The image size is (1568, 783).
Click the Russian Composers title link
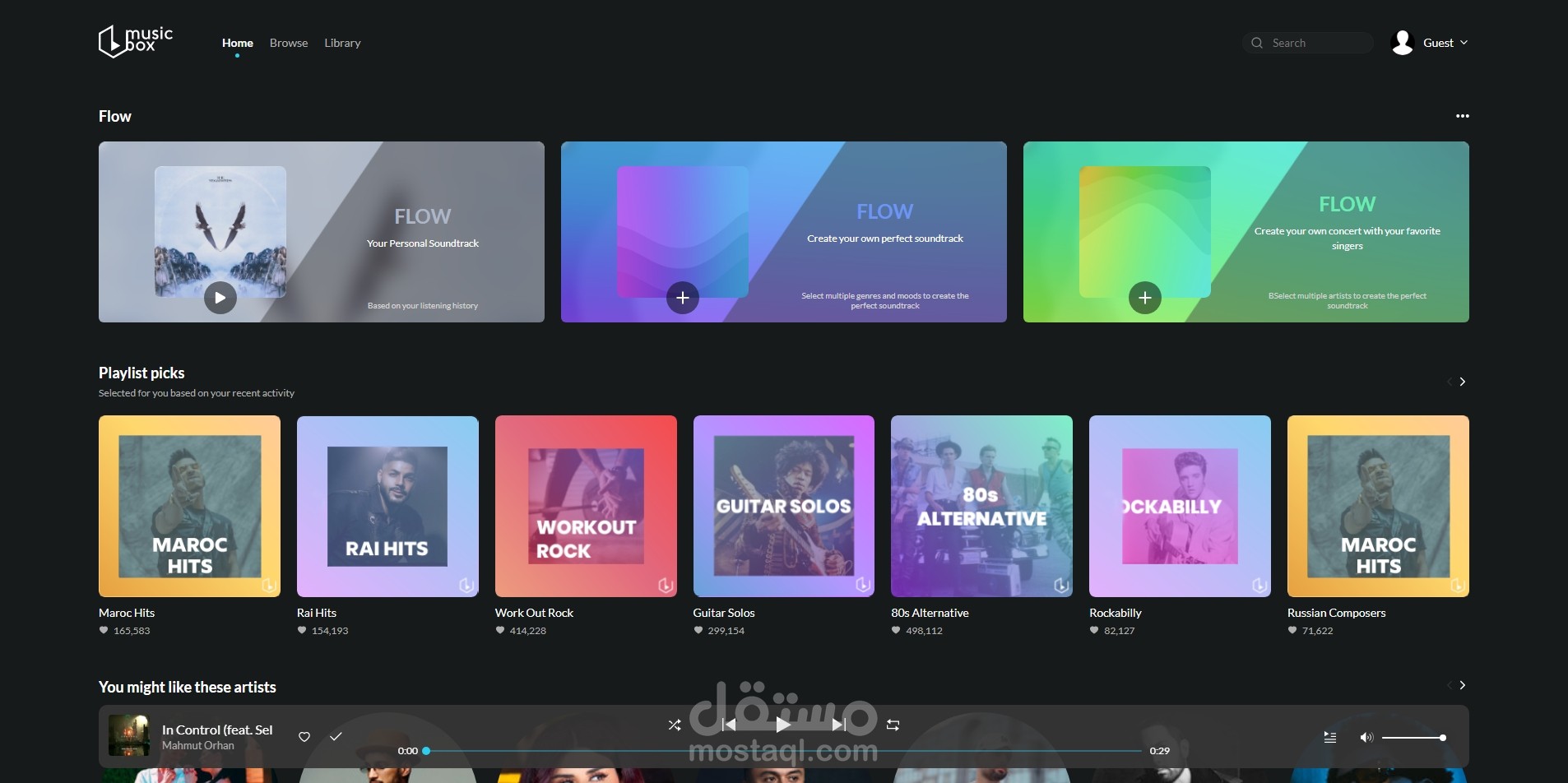pos(1336,613)
